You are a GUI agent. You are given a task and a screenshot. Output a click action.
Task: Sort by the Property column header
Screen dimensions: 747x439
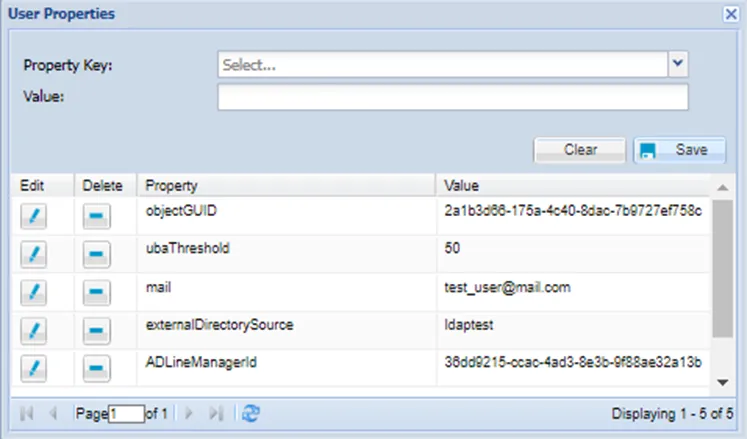point(286,185)
